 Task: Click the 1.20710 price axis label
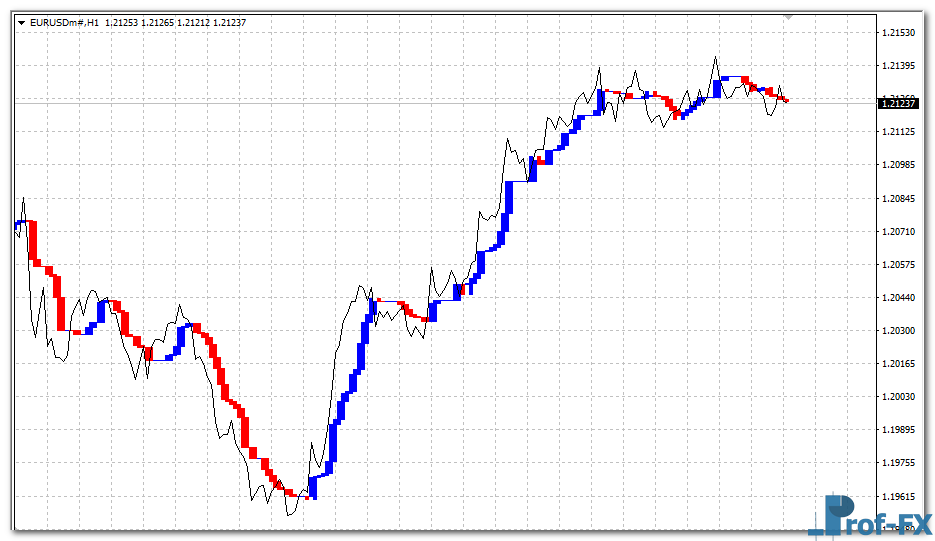[x=897, y=231]
